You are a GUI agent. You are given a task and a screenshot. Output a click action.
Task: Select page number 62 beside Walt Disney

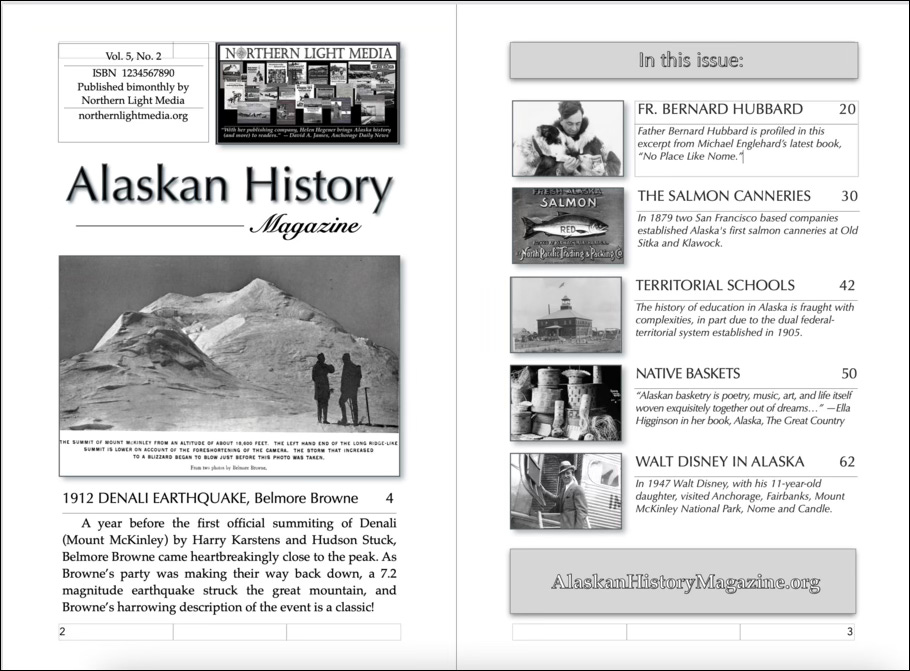coord(847,462)
